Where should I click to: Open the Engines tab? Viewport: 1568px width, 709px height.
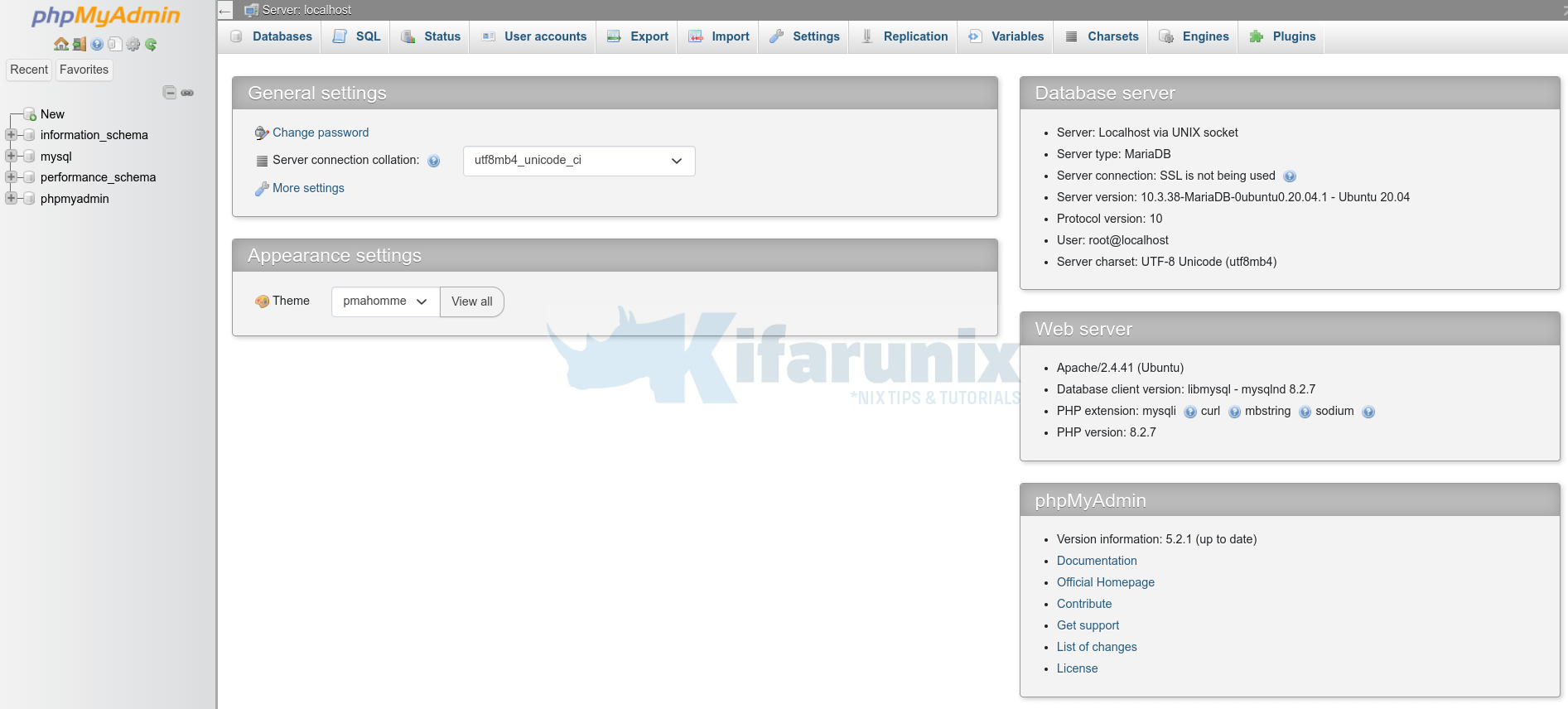(1194, 36)
